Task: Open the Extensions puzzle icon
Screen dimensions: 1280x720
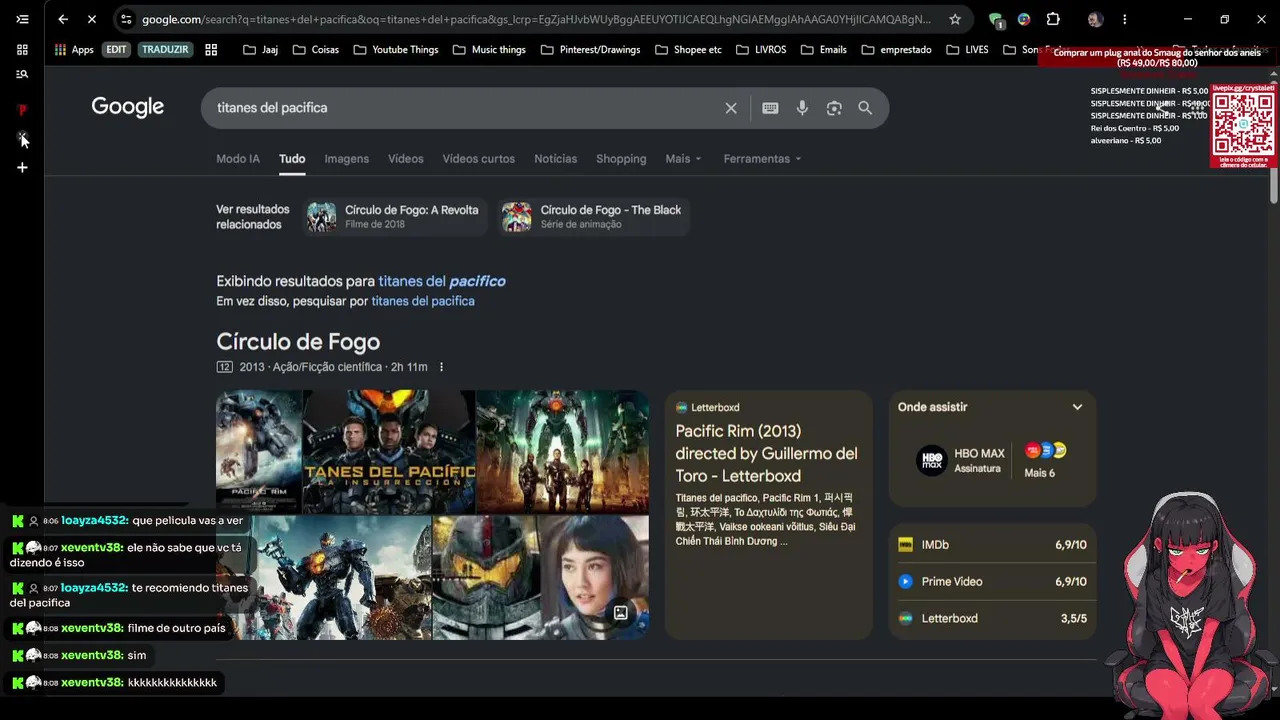Action: tap(1053, 19)
